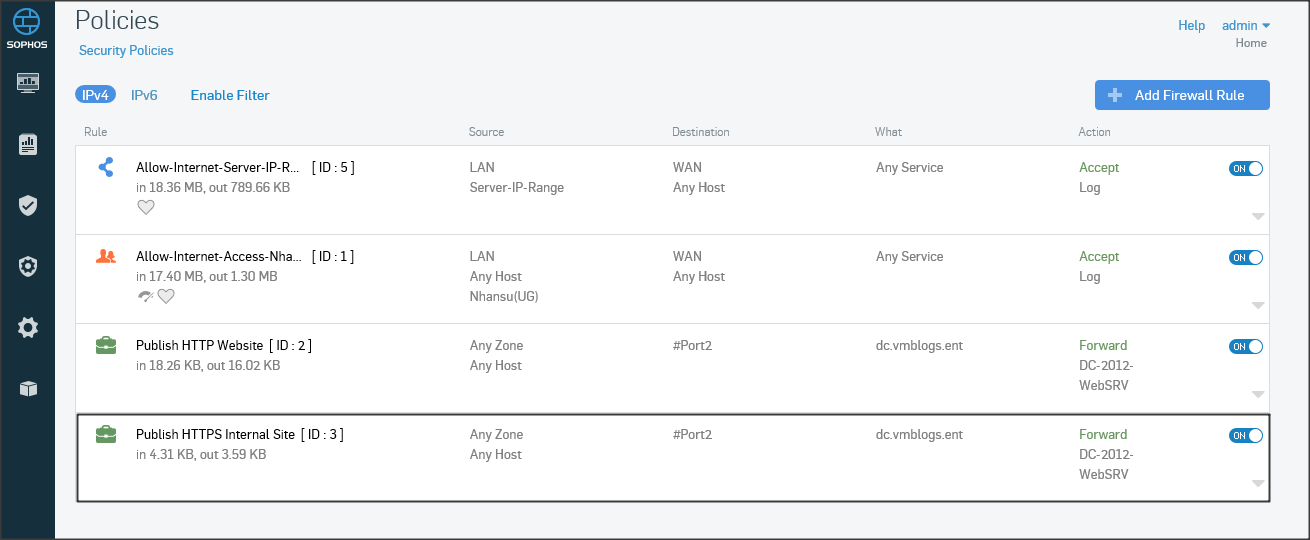Open the monitor dashboard sidebar icon
The width and height of the screenshot is (1310, 540).
click(28, 82)
